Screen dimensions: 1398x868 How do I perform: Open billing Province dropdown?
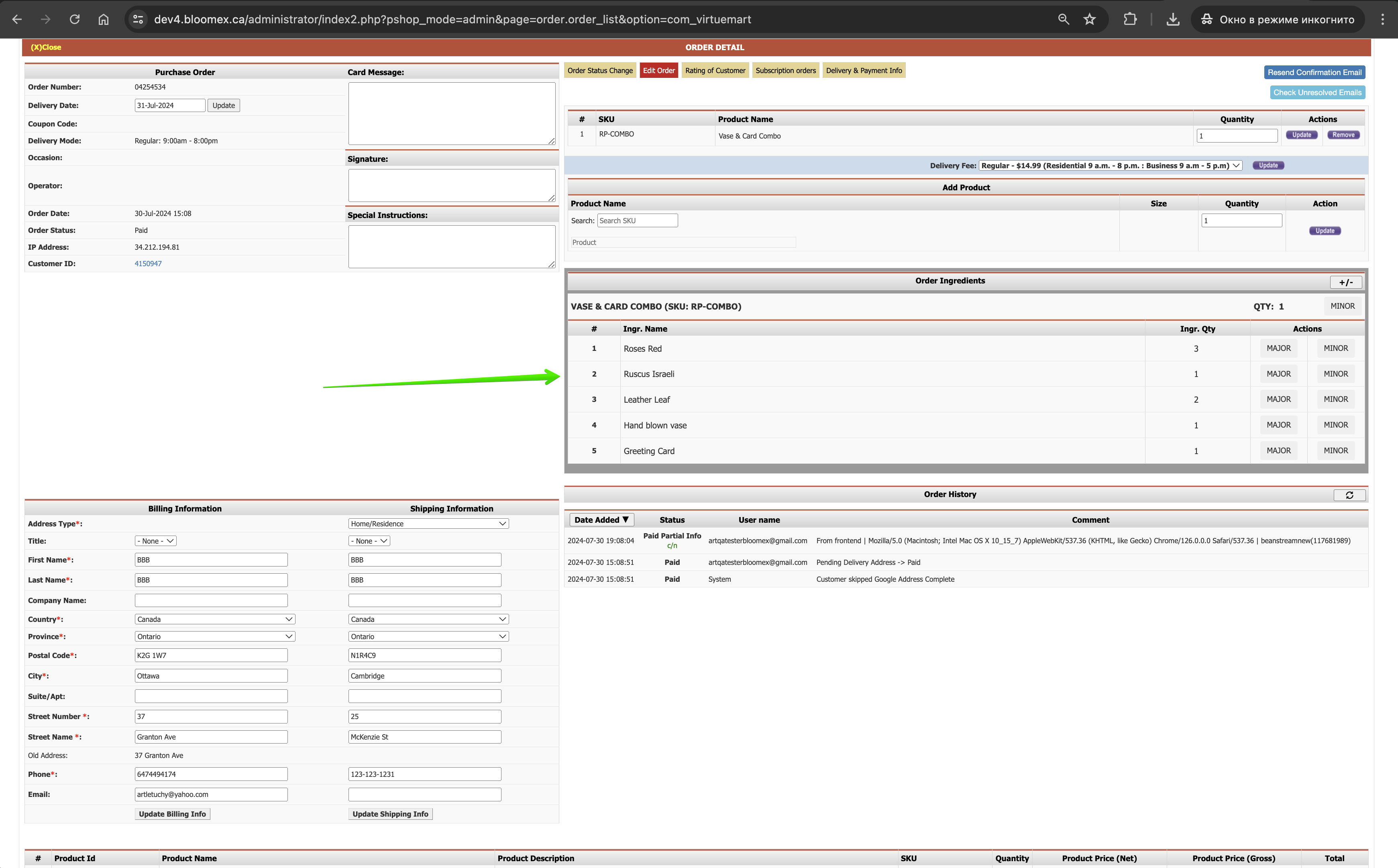click(x=215, y=636)
